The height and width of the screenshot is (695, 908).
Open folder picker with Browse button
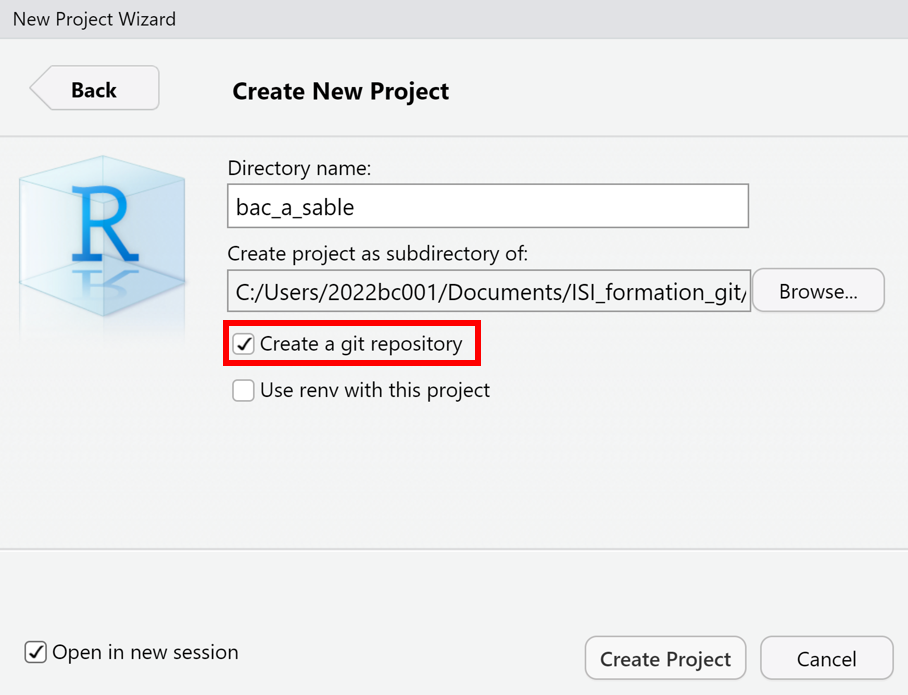817,292
